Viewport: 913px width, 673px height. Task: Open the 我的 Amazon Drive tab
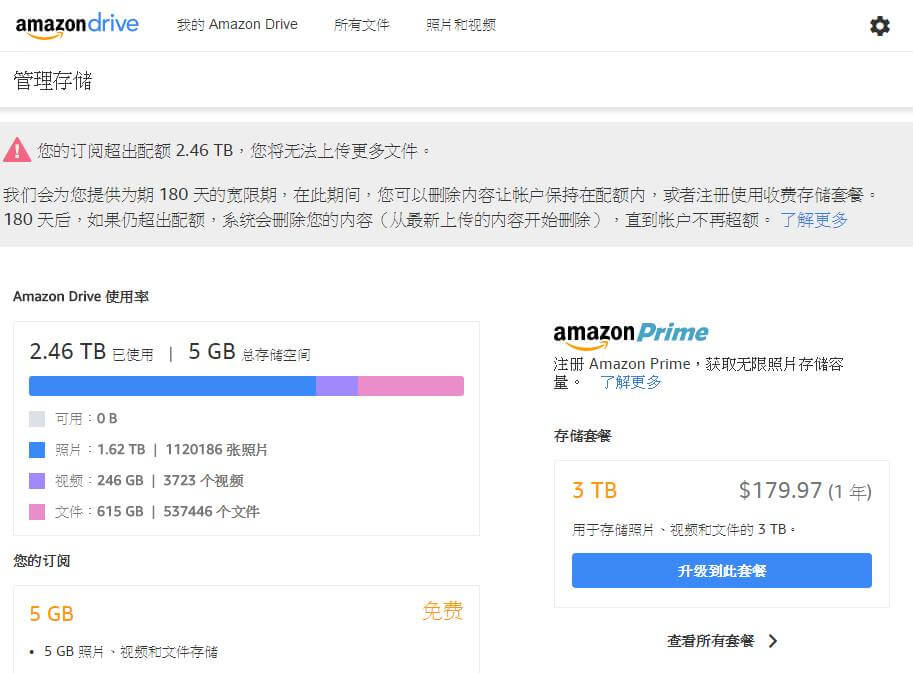(237, 25)
